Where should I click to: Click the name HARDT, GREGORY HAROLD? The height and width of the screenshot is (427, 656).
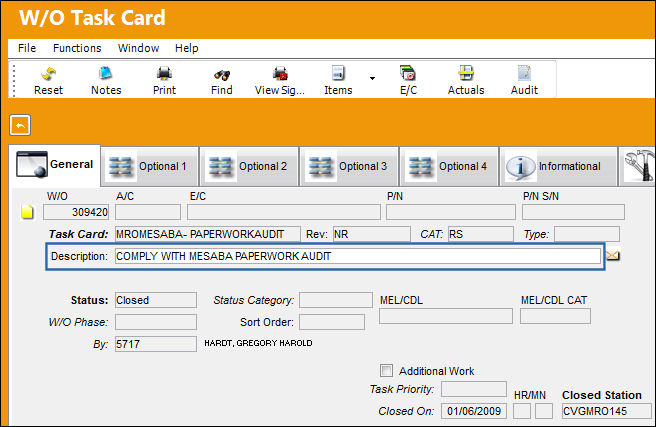[258, 343]
